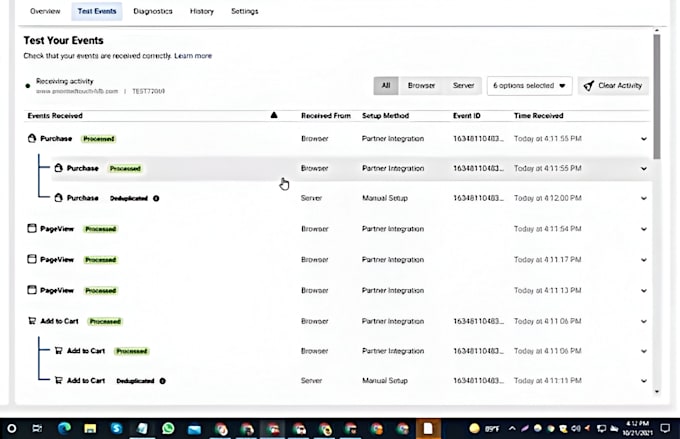This screenshot has width=680, height=439.
Task: Click the bag icon of the Deduplicated Purchase row
Action: click(x=59, y=198)
